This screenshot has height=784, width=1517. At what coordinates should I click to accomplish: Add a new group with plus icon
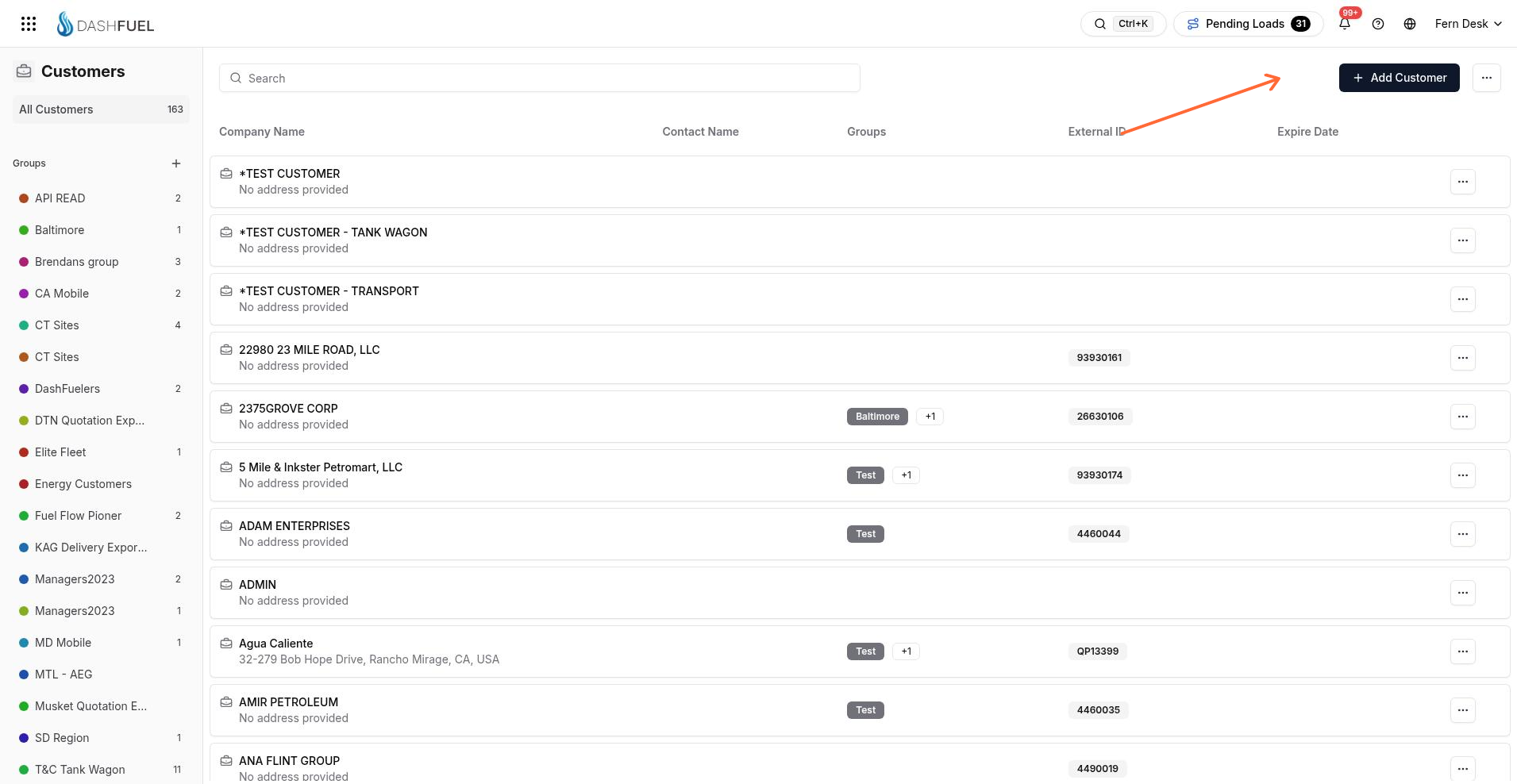(176, 163)
